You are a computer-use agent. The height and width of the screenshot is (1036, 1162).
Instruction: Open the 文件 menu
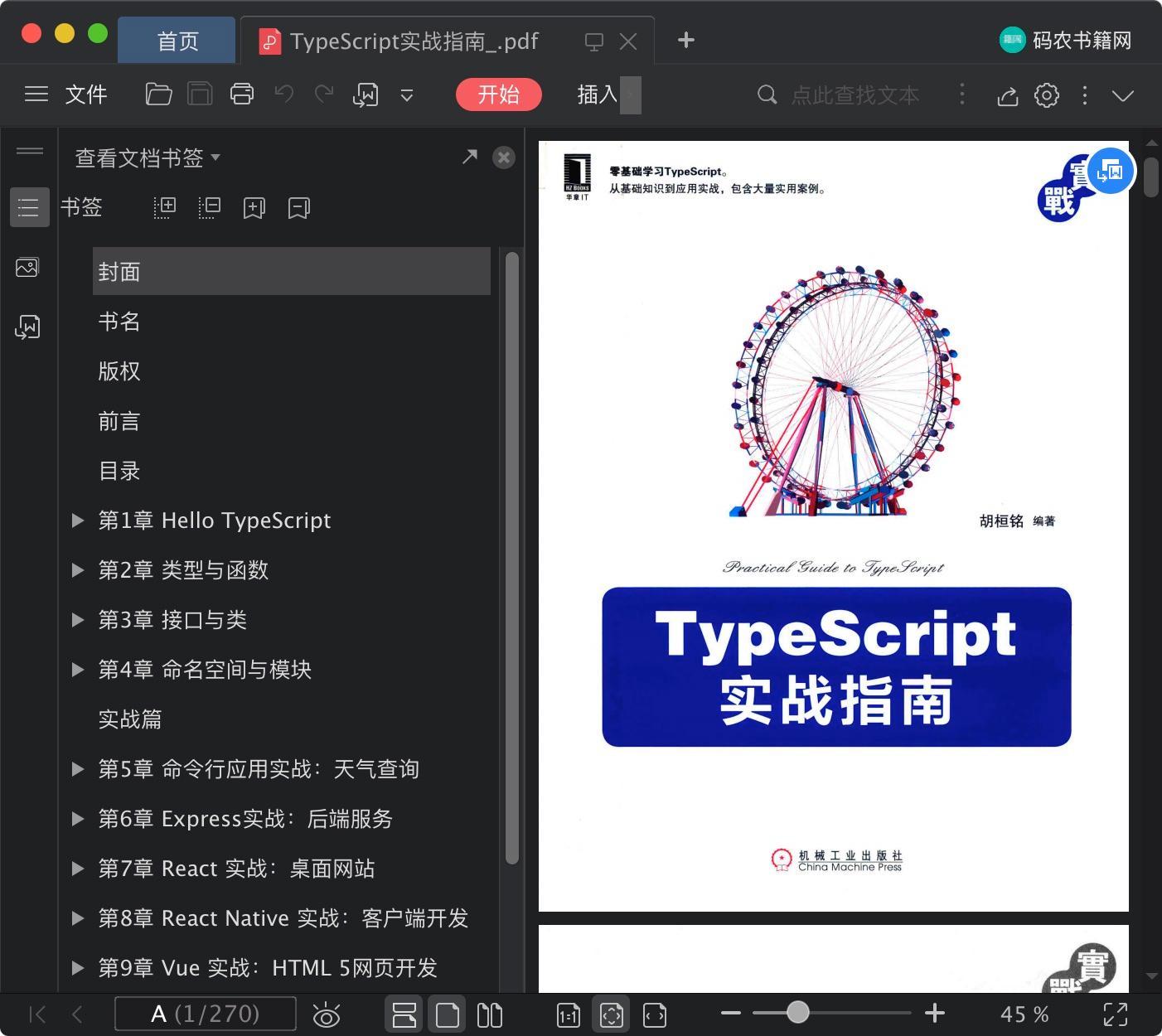point(86,94)
